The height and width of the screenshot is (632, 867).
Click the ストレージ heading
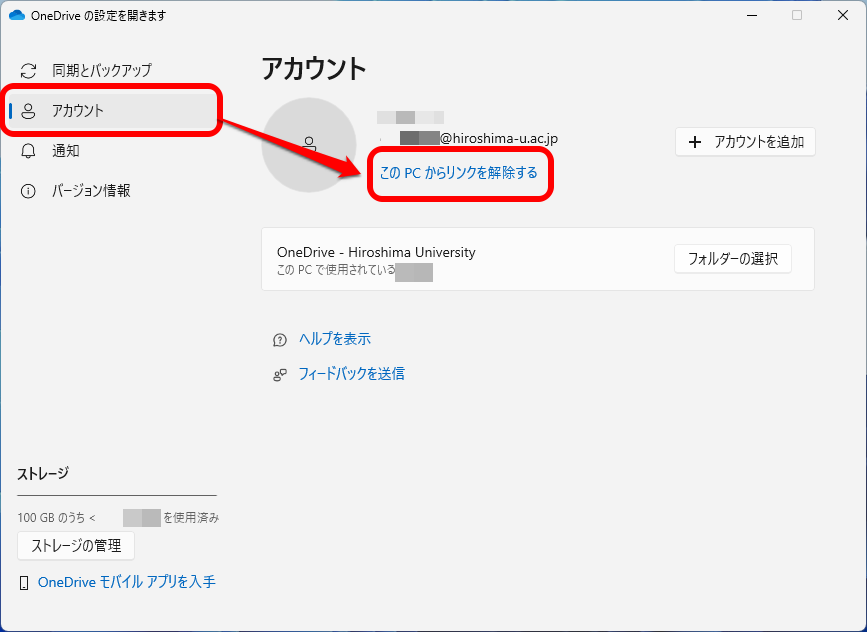pos(43,474)
